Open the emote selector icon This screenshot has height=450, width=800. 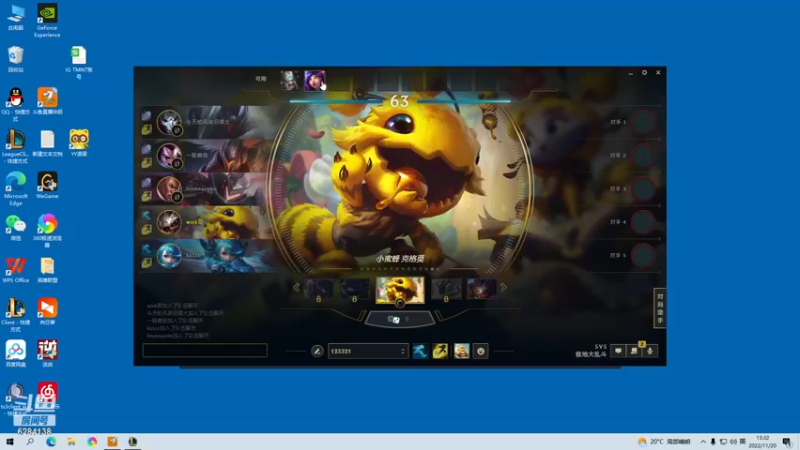point(481,351)
